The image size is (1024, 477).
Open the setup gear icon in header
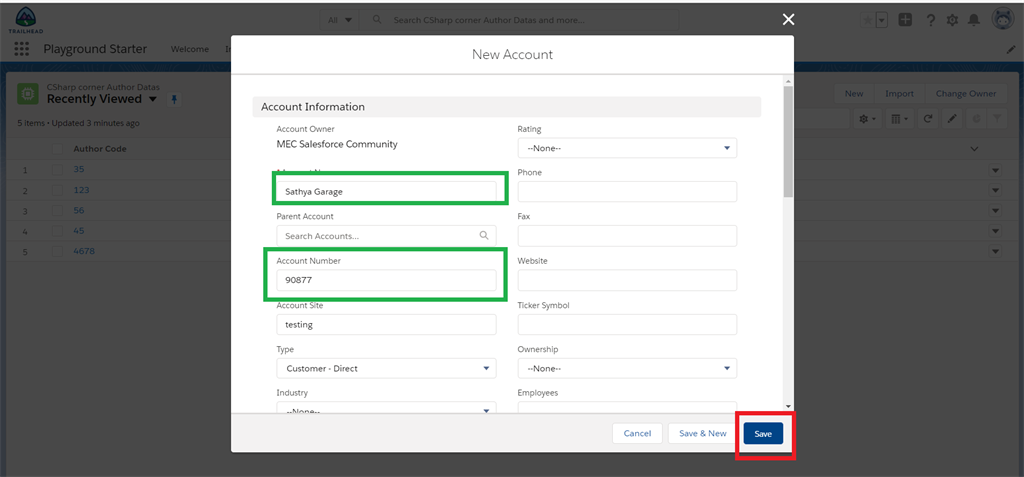(x=952, y=20)
